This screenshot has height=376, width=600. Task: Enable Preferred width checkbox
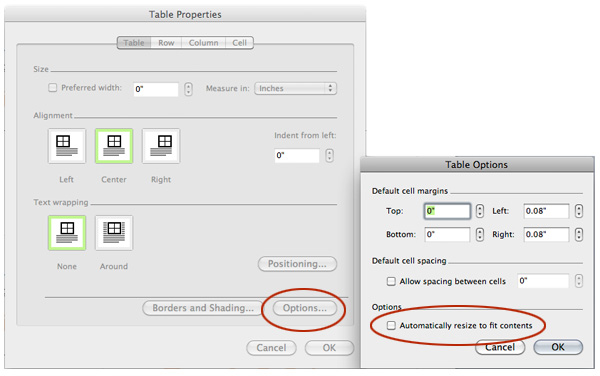52,88
